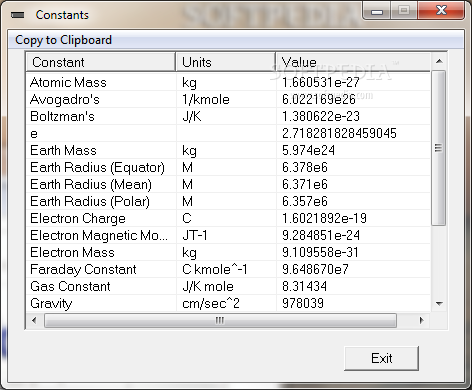Select the Earth Mass row
Viewport: 472px width, 390px height.
coord(228,150)
